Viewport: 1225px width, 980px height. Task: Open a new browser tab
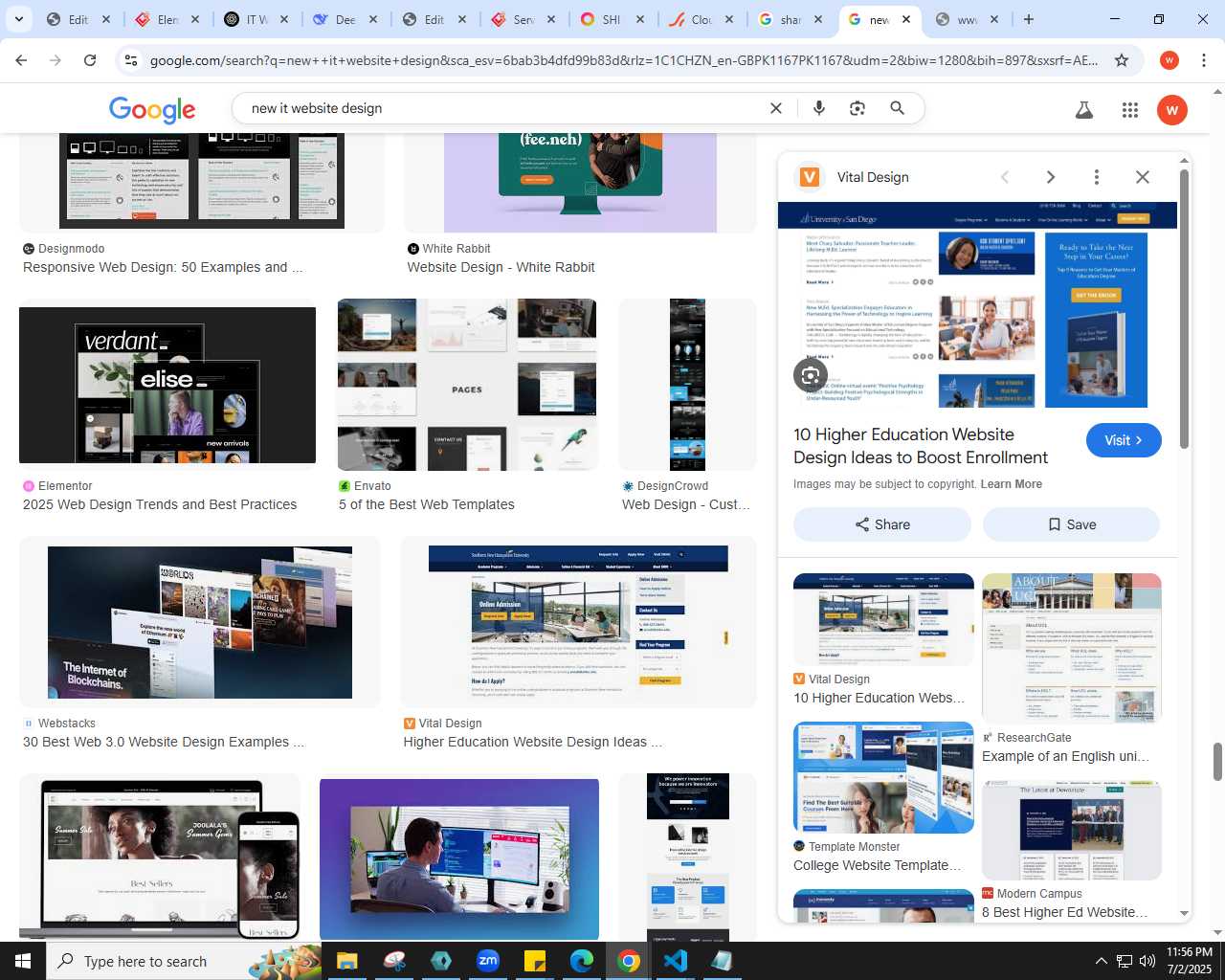[x=1029, y=19]
